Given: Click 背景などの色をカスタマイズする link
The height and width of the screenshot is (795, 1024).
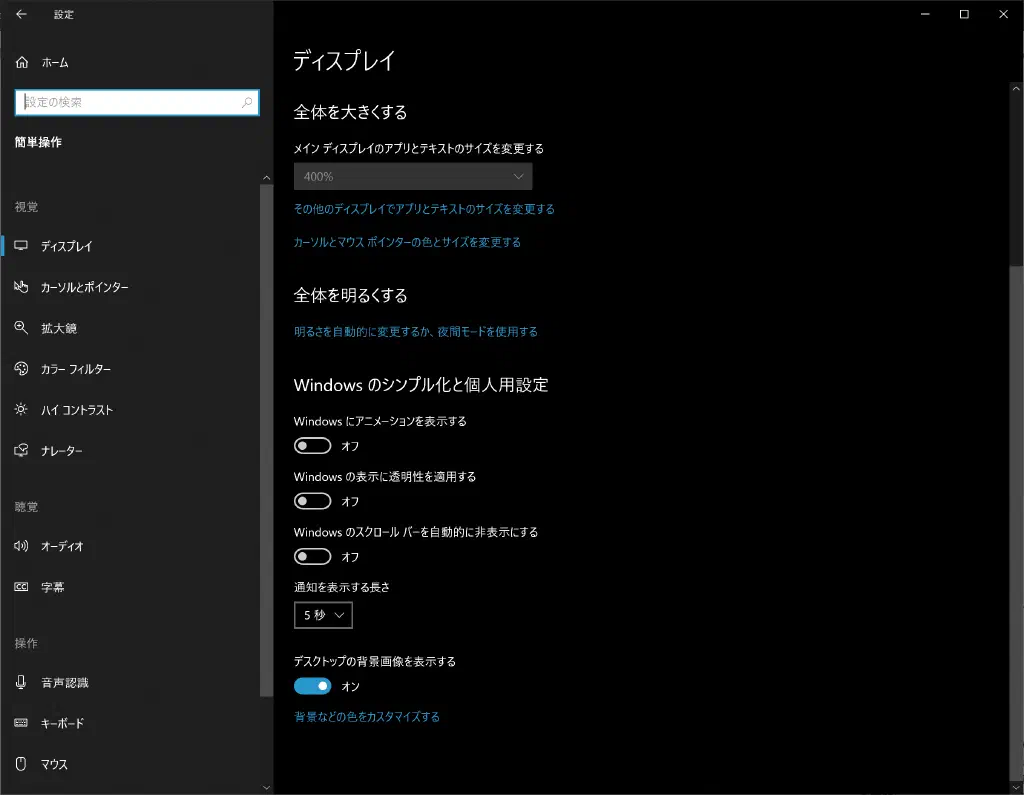Looking at the screenshot, I should (x=367, y=717).
